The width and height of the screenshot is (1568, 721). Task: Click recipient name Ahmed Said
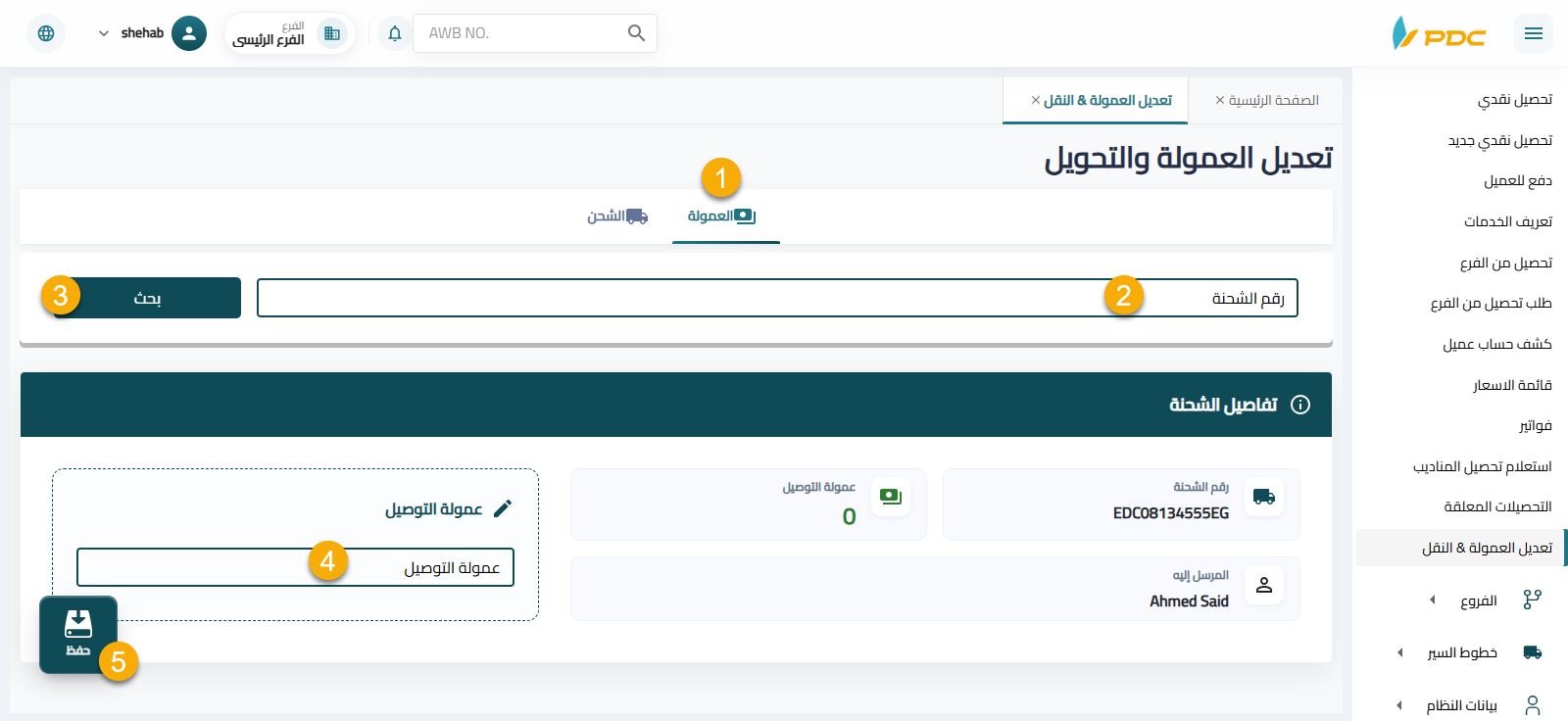[1190, 601]
